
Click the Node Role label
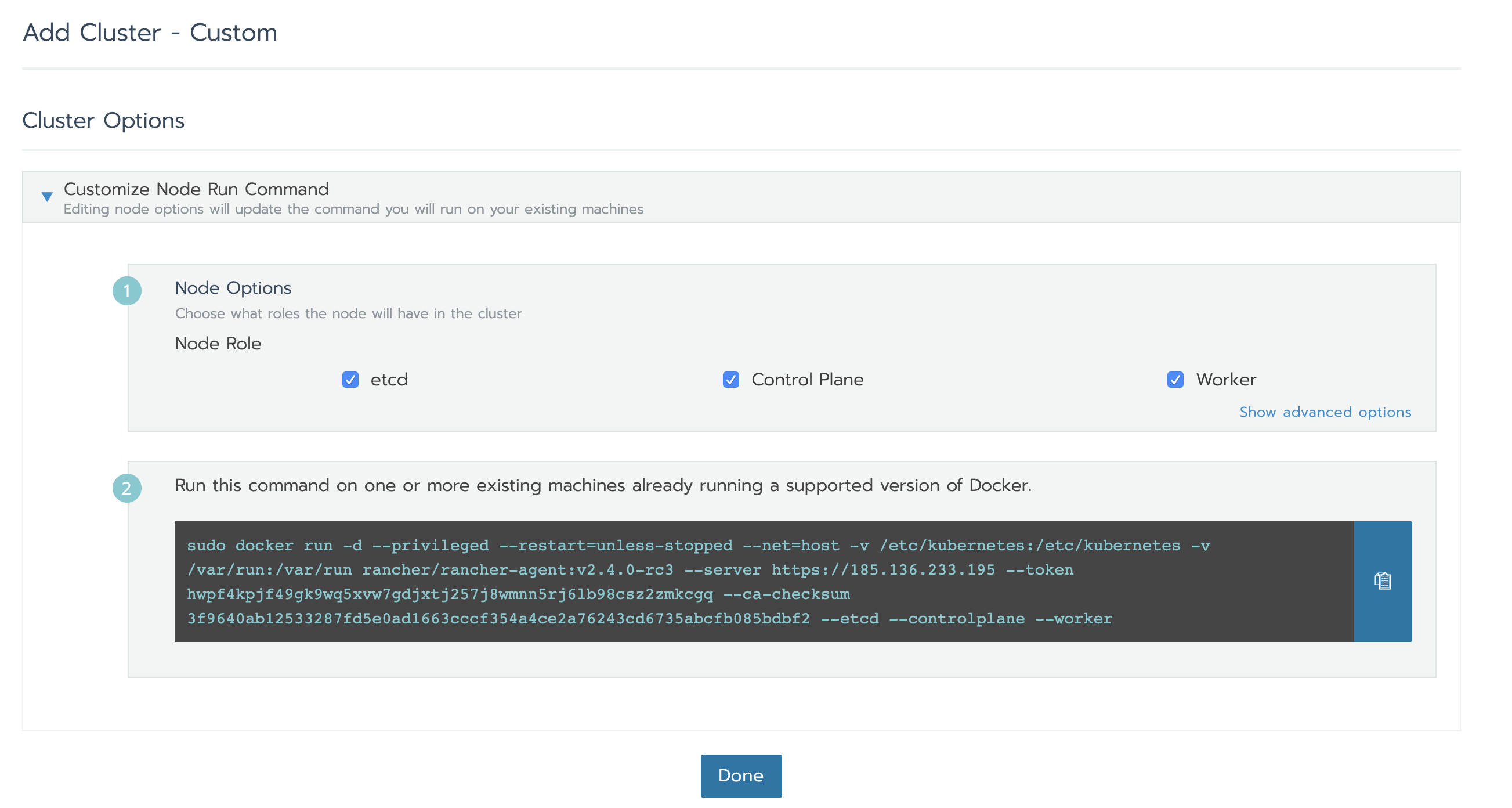click(218, 344)
